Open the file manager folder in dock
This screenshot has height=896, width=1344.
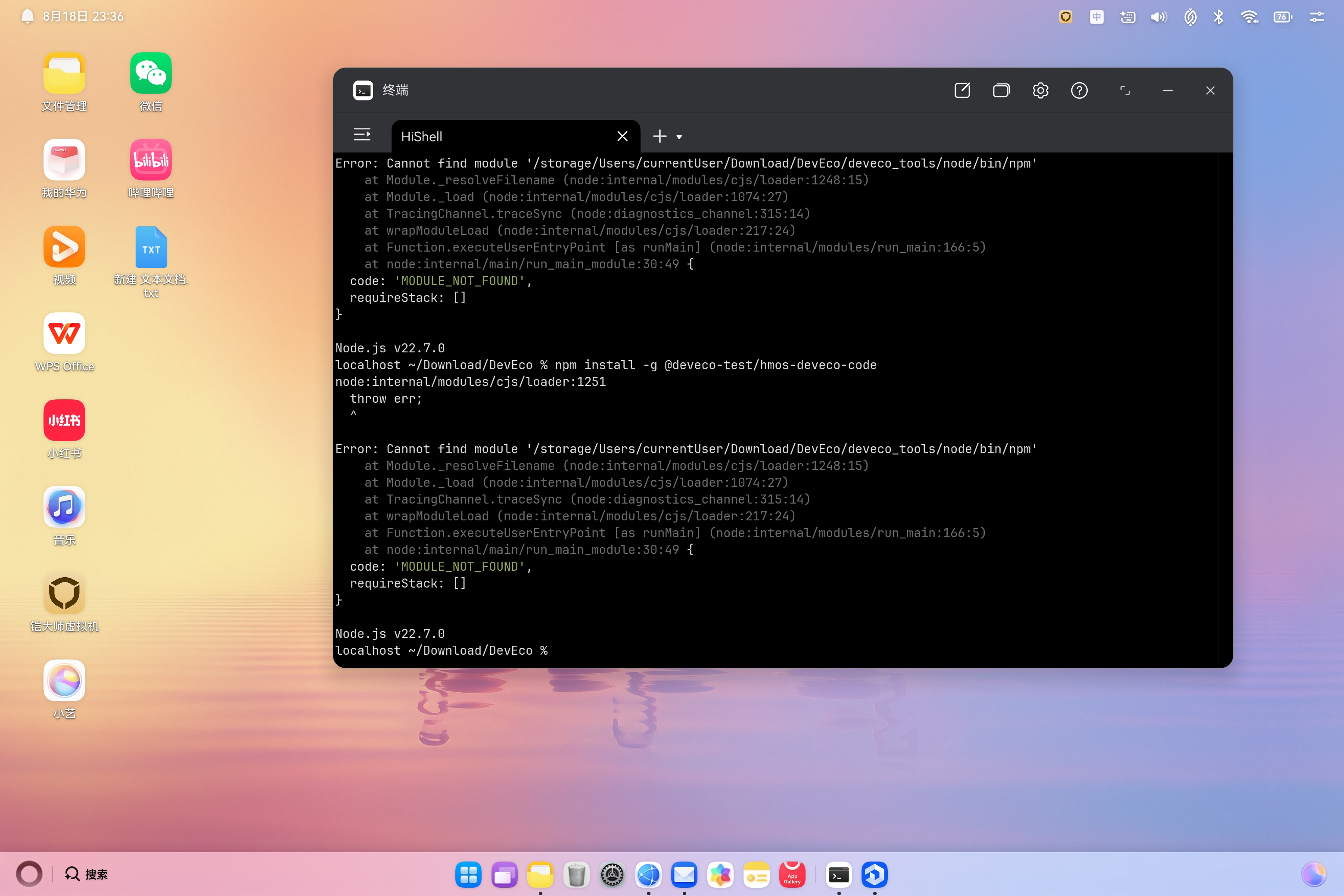(540, 874)
